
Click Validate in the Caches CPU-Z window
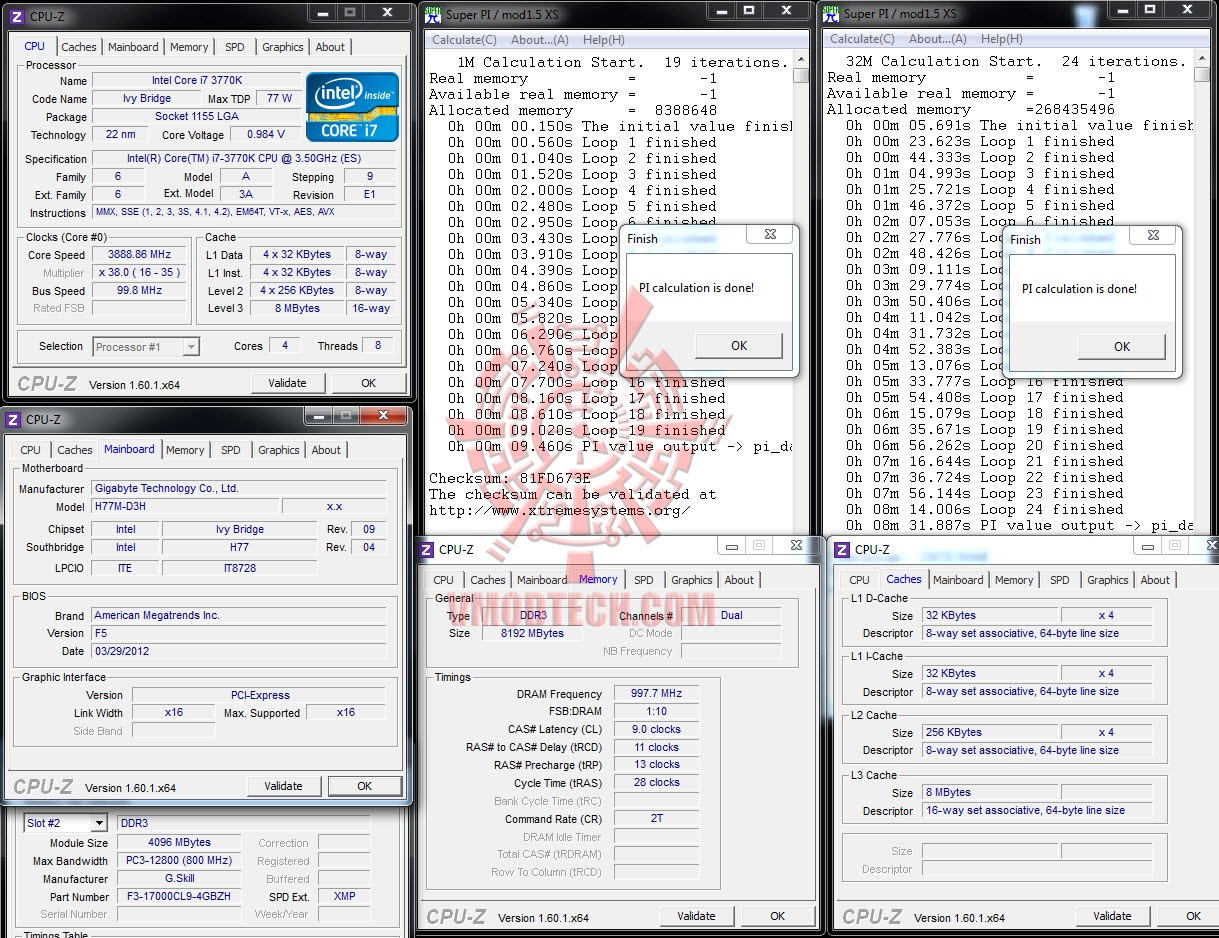tap(1112, 916)
